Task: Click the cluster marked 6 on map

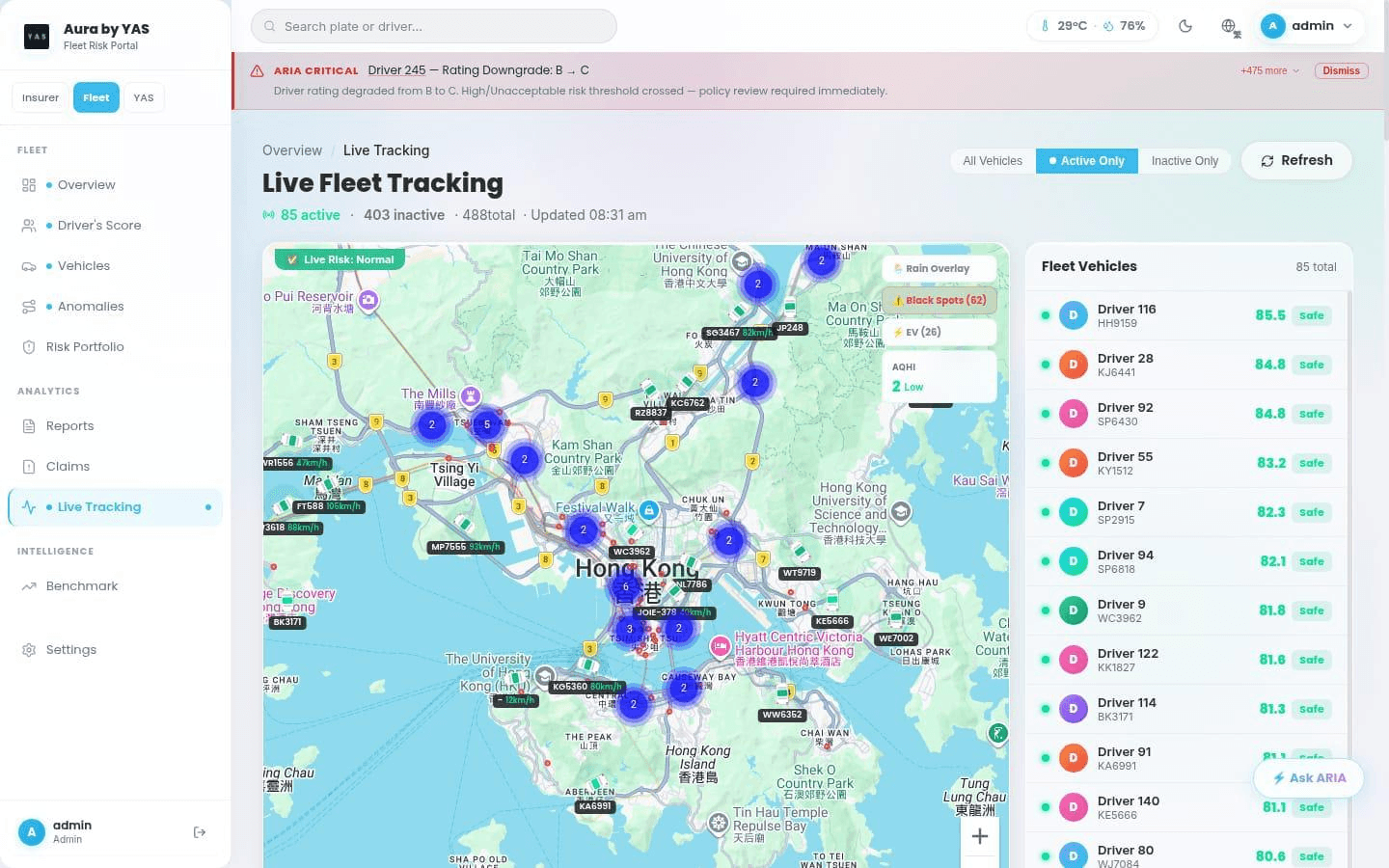Action: (625, 586)
